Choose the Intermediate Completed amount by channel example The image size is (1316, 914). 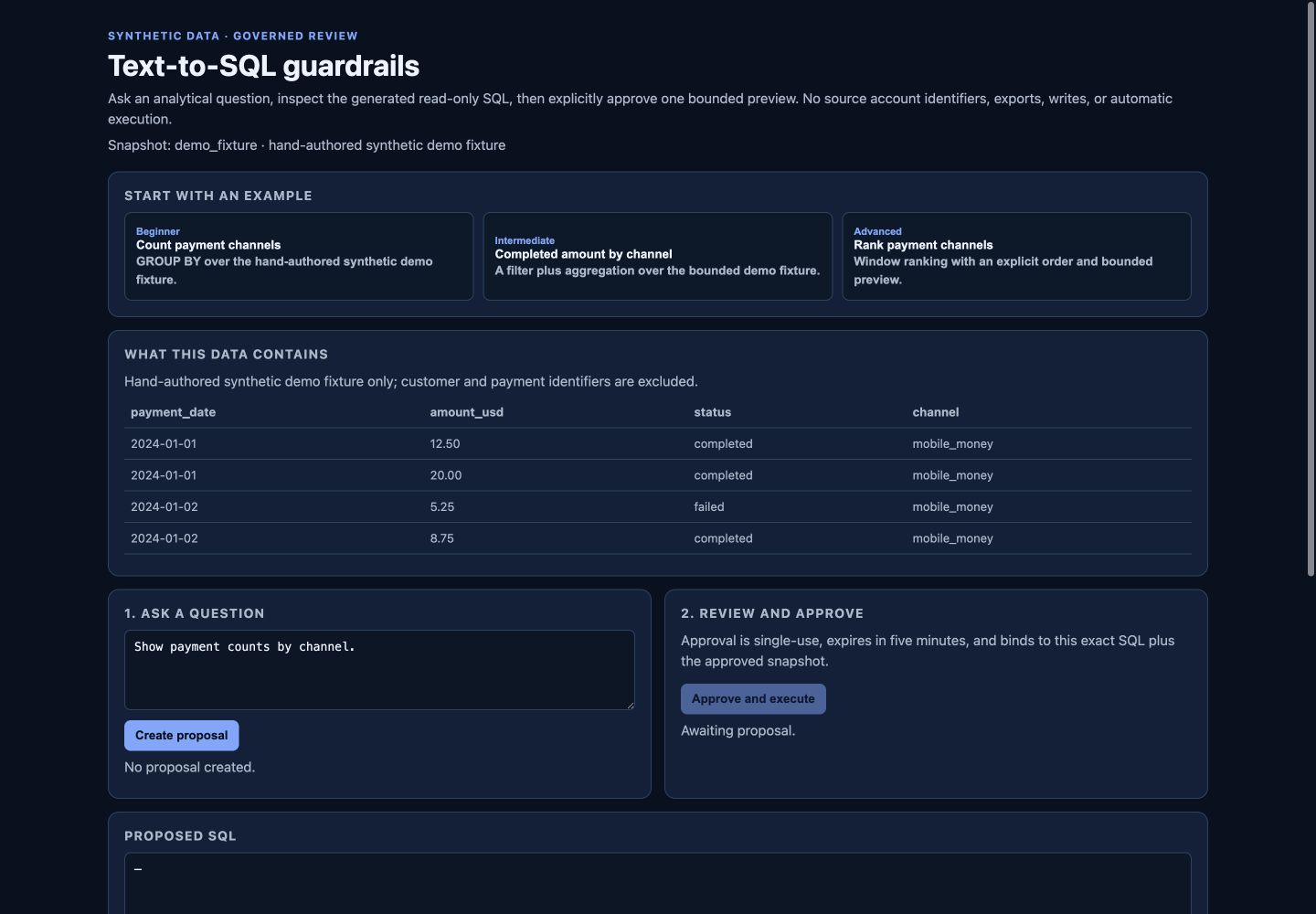coord(658,256)
